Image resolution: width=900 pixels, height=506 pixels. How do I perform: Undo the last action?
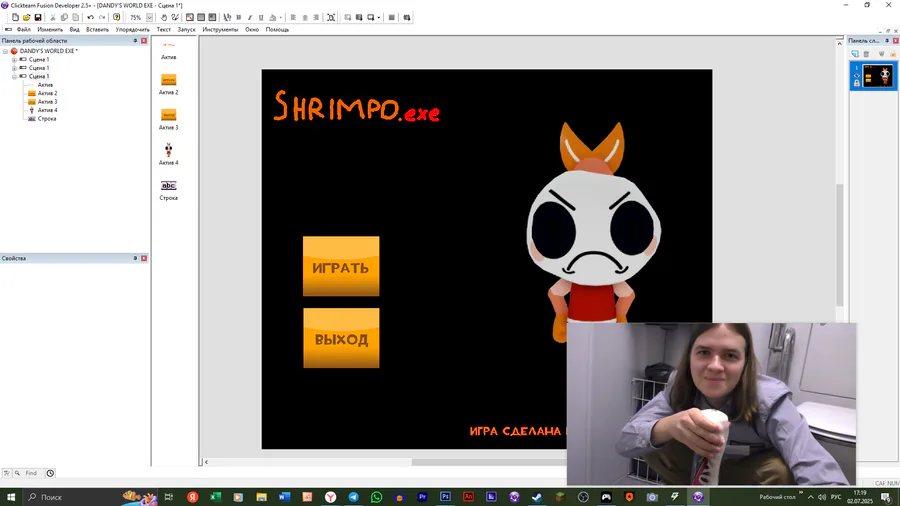pos(91,17)
